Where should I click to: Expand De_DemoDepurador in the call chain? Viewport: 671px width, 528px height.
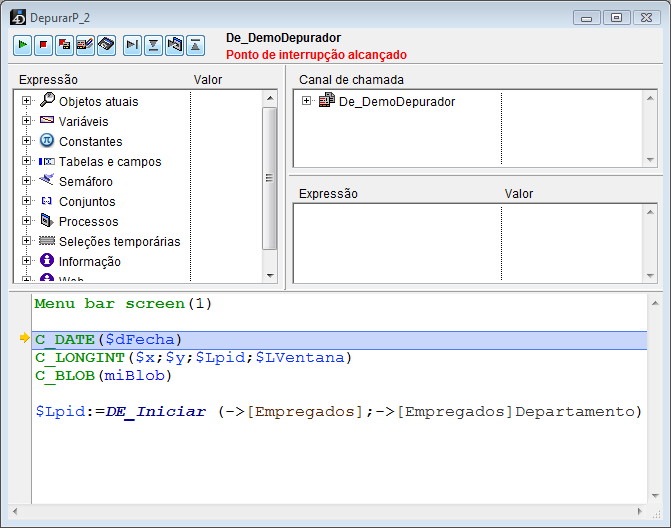306,101
